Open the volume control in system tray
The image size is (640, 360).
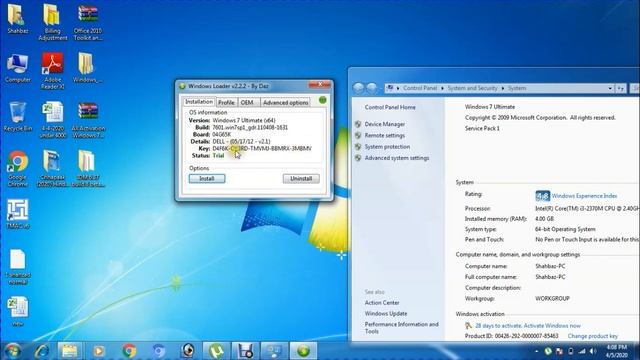[x=593, y=351]
